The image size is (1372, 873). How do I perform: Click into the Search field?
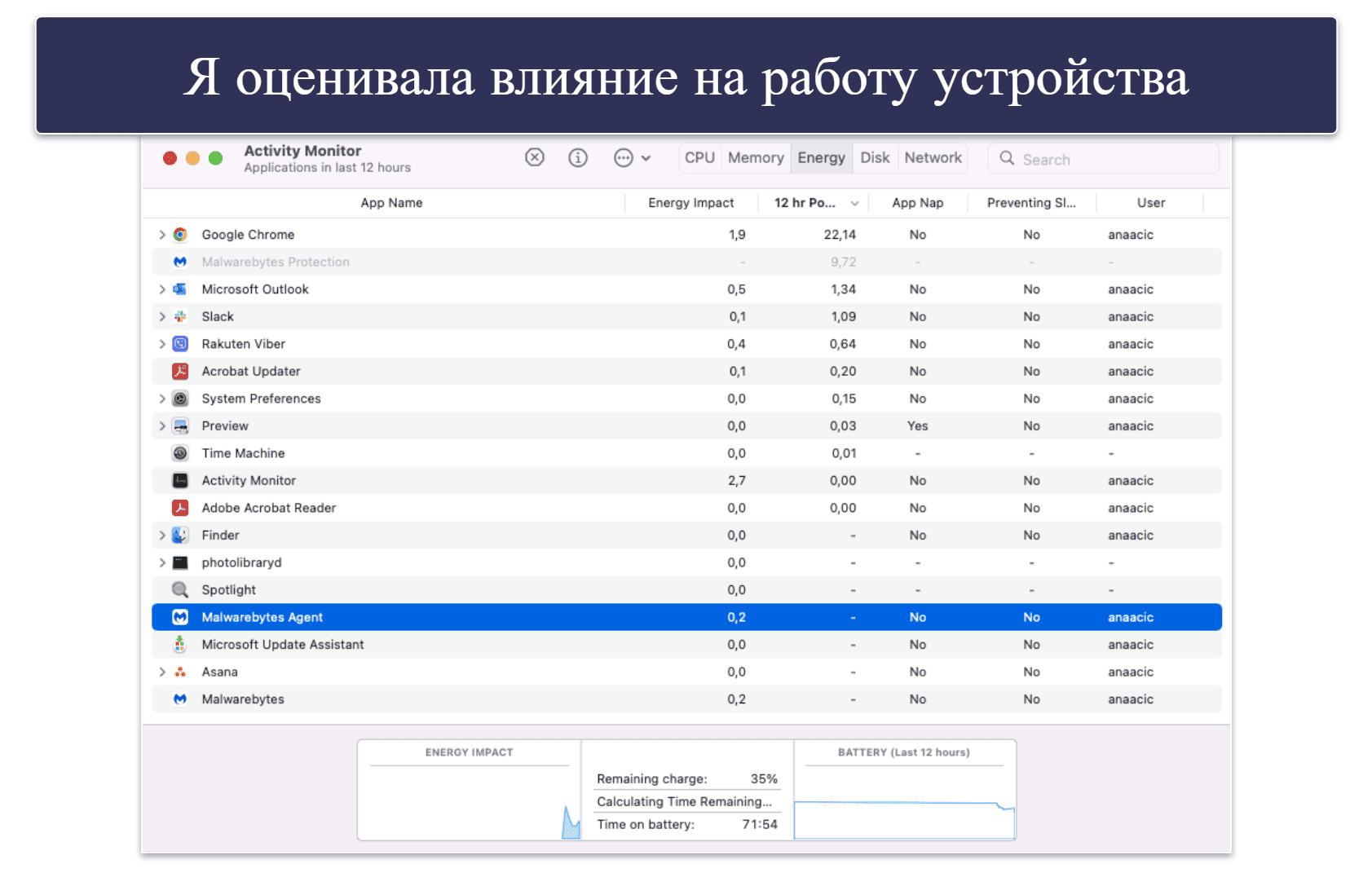coord(1103,159)
